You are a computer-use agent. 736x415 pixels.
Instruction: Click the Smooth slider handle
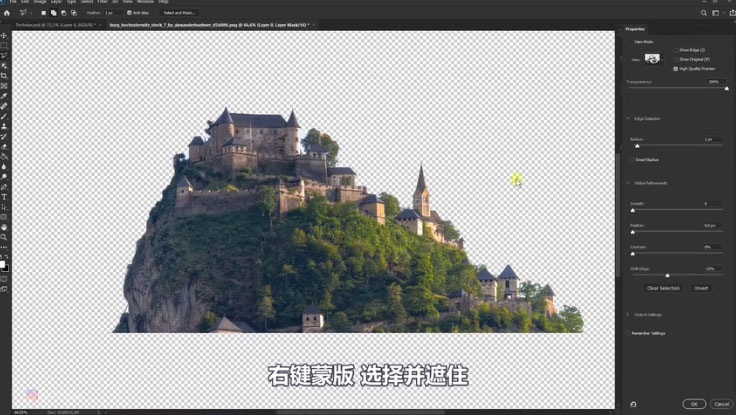point(633,210)
